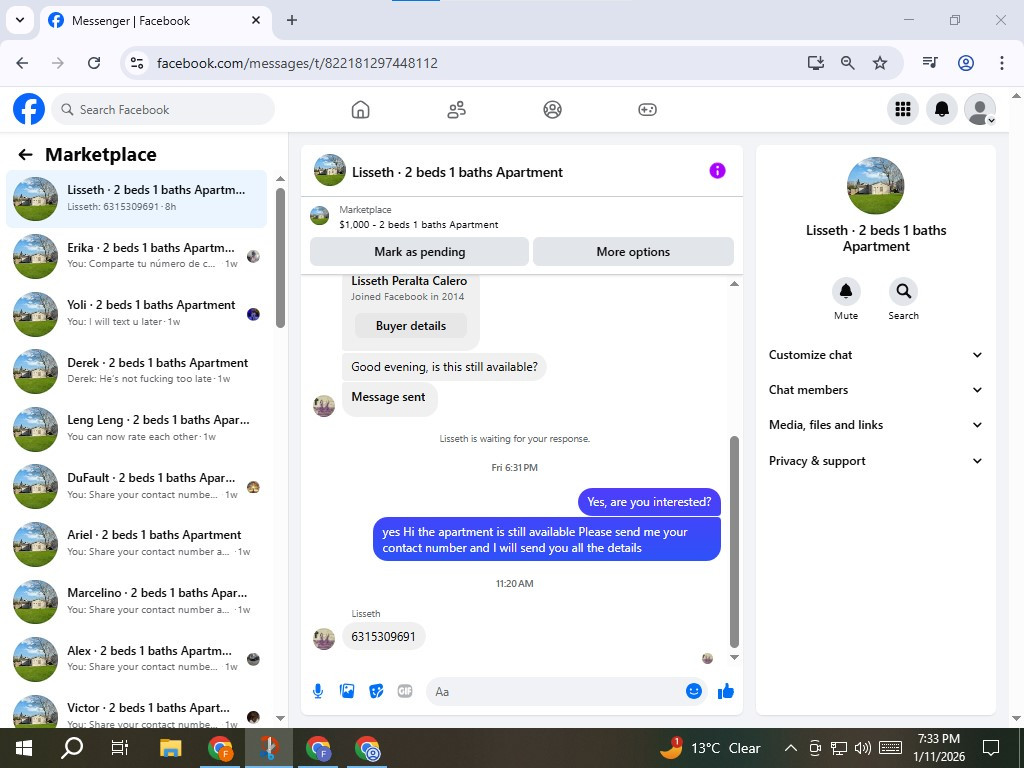Open the Facebook menu grid icon
Screen dimensions: 1024x768
coord(903,109)
